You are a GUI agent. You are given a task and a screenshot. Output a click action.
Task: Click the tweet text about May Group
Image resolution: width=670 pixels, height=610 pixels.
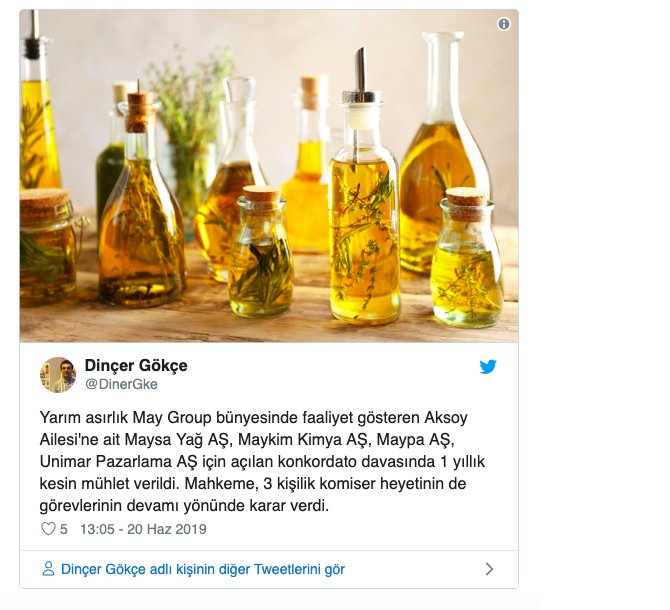tap(262, 461)
